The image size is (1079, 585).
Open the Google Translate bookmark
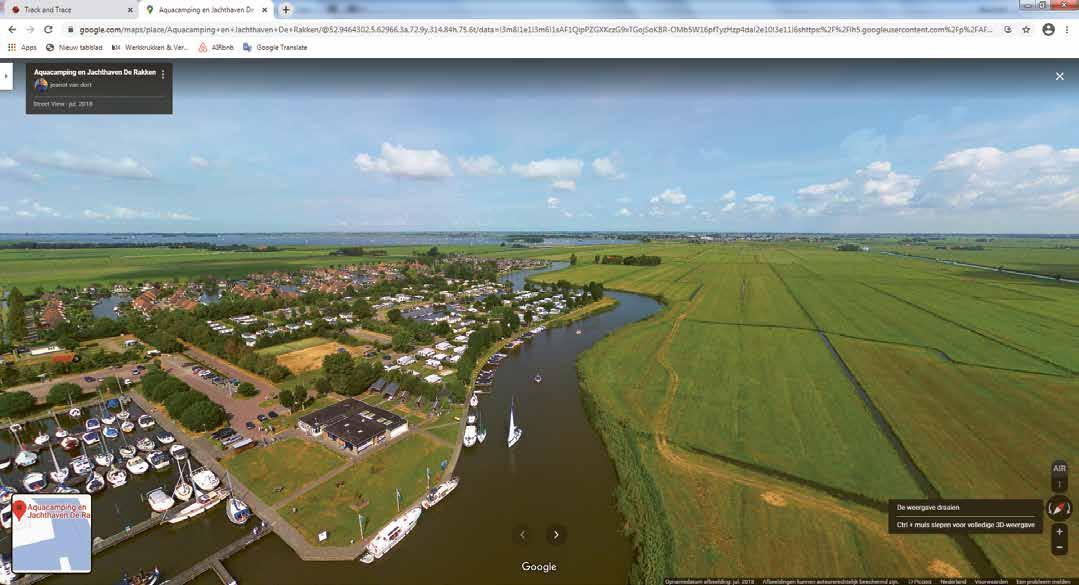275,47
